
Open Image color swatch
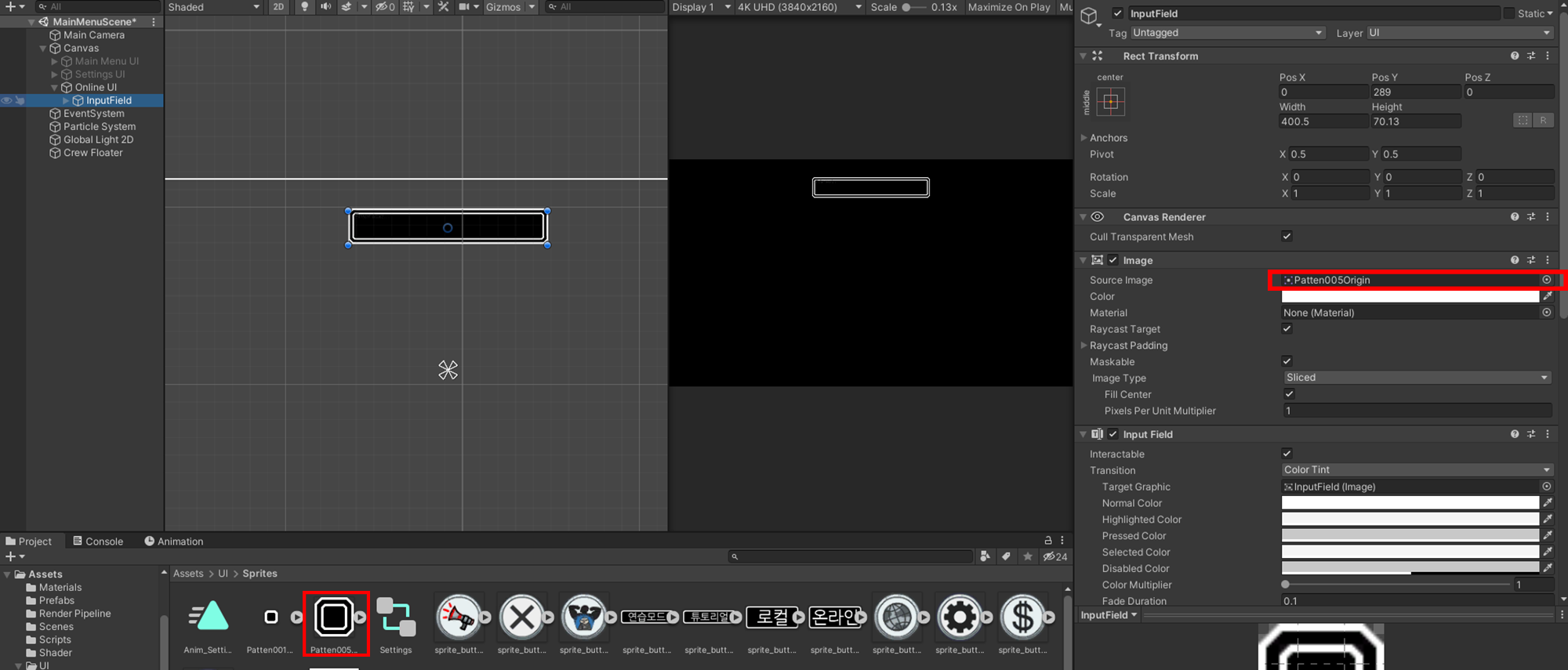click(1410, 296)
